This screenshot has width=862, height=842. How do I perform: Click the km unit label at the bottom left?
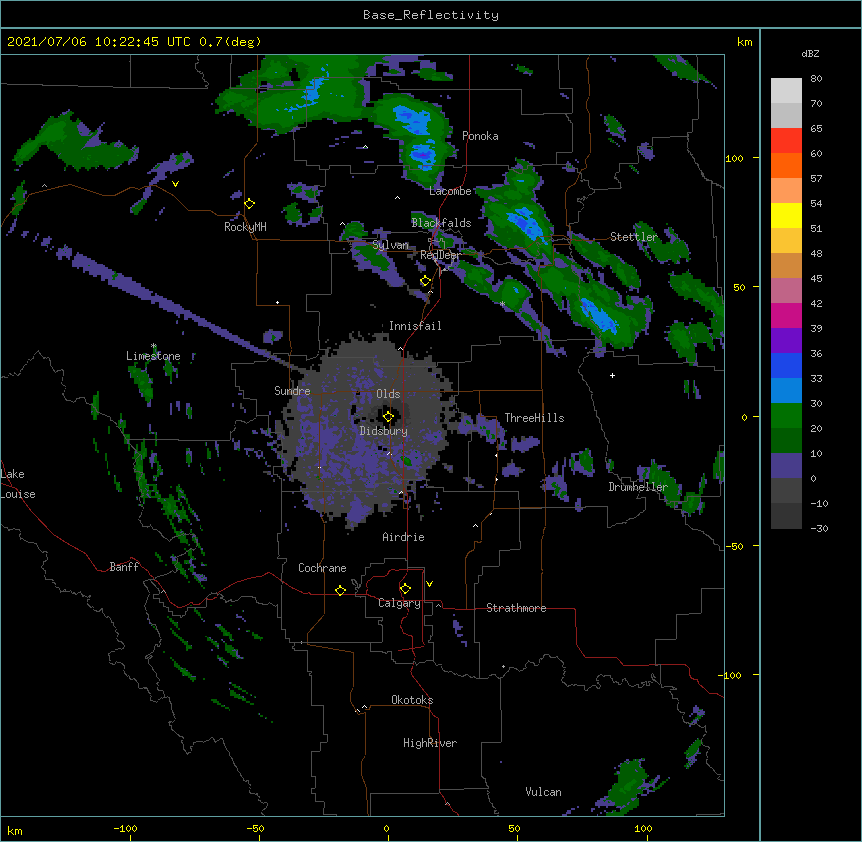point(15,831)
